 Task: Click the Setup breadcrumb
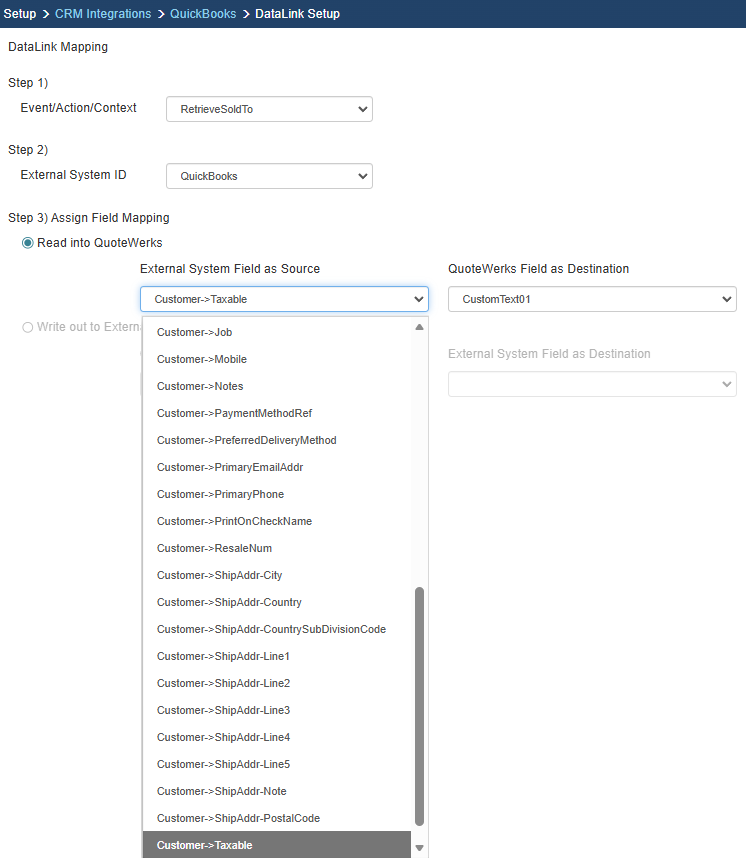click(x=20, y=14)
